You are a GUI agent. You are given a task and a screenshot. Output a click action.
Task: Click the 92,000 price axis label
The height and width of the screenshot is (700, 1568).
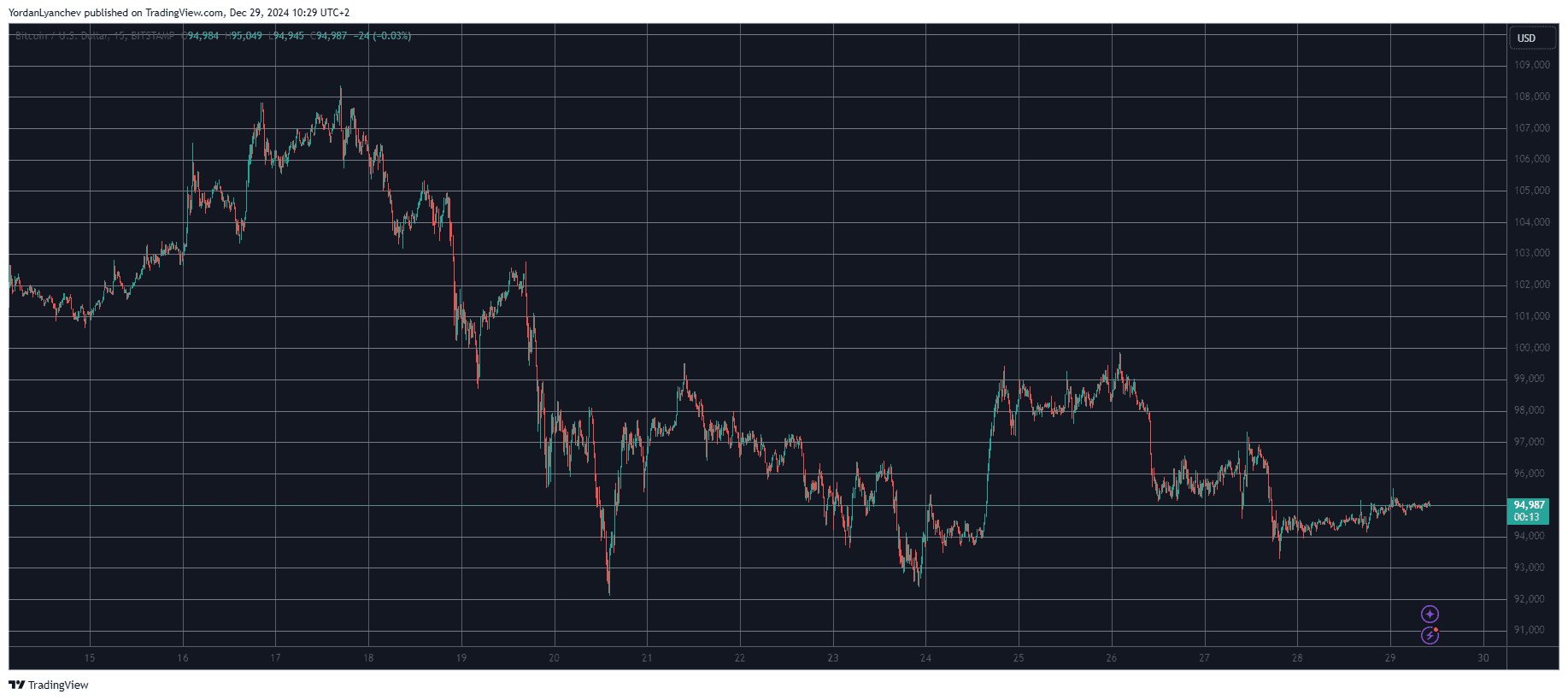[x=1530, y=599]
